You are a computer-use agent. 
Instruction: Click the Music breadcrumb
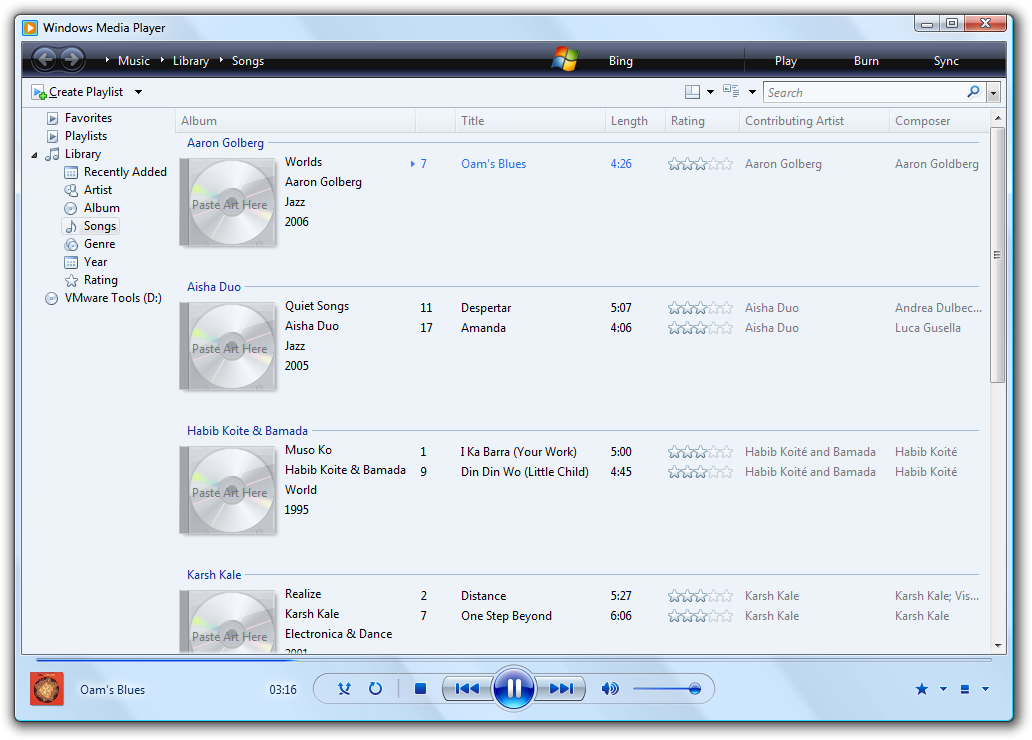[134, 61]
